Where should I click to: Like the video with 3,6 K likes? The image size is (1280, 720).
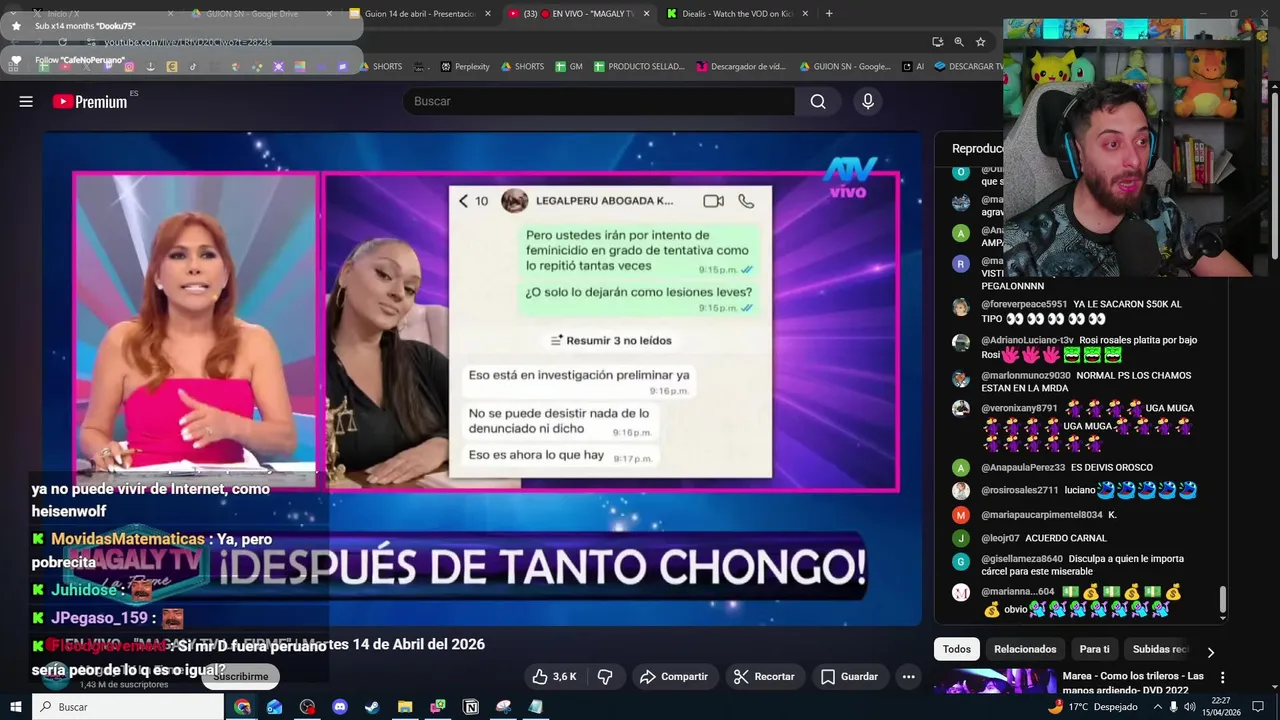pyautogui.click(x=554, y=677)
